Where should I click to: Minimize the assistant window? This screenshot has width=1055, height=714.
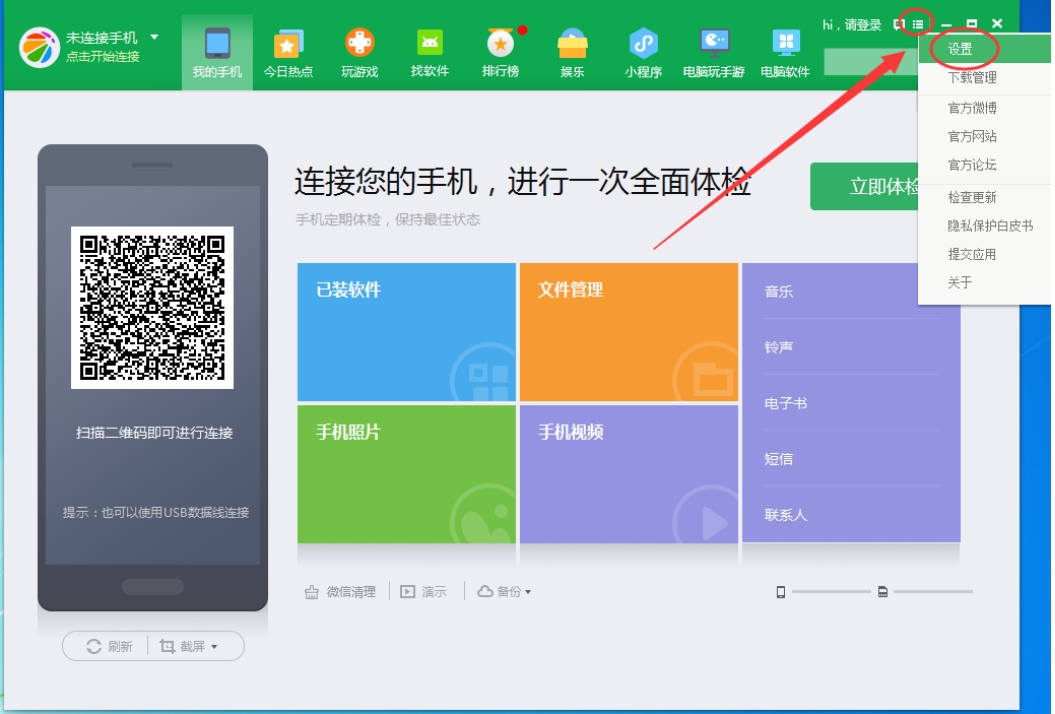(947, 24)
